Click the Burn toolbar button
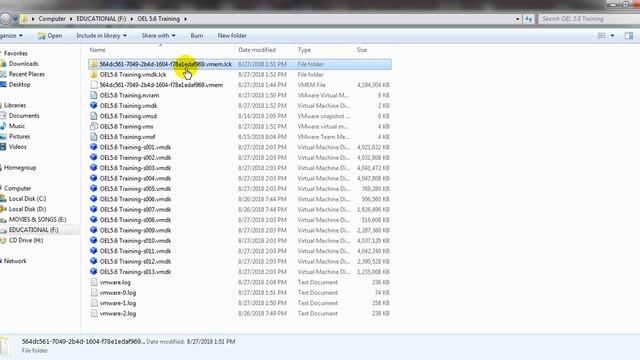The width and height of the screenshot is (640, 360). [x=197, y=36]
